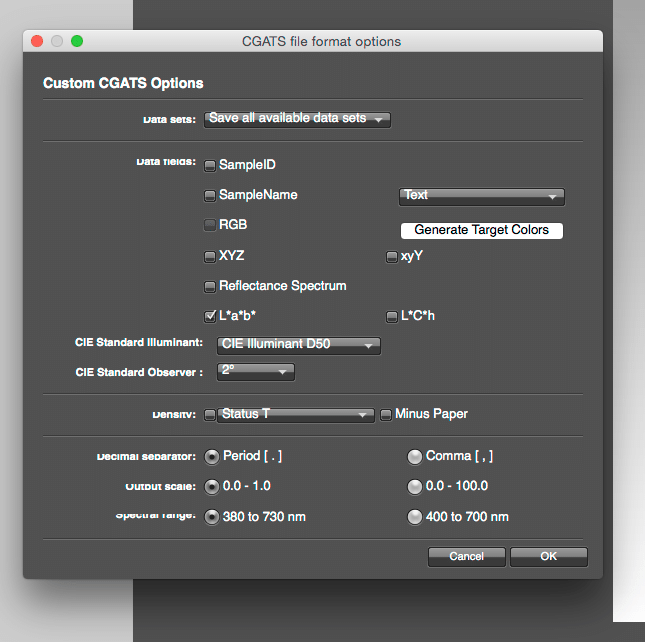Expand CIE Standard Illuminant dropdown

(x=299, y=345)
